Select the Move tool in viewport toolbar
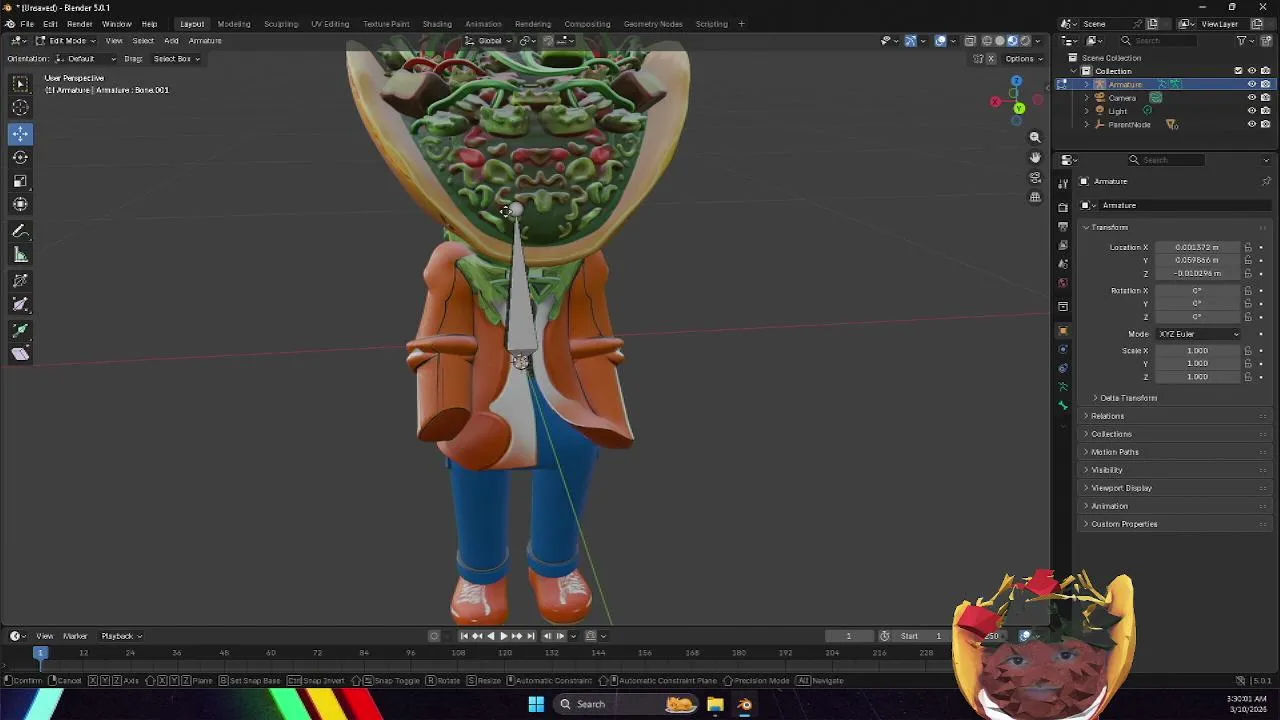 click(20, 134)
